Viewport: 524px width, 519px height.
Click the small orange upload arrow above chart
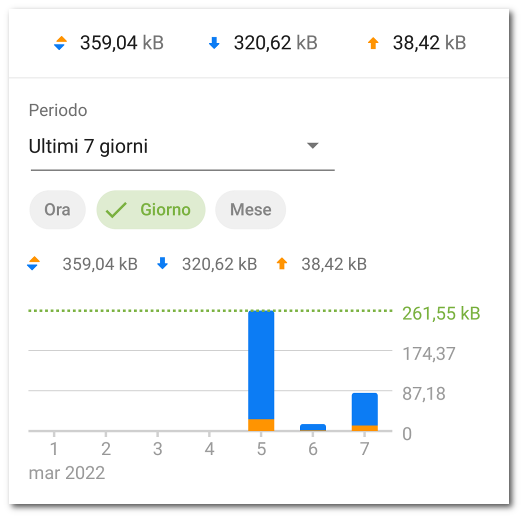(x=282, y=263)
